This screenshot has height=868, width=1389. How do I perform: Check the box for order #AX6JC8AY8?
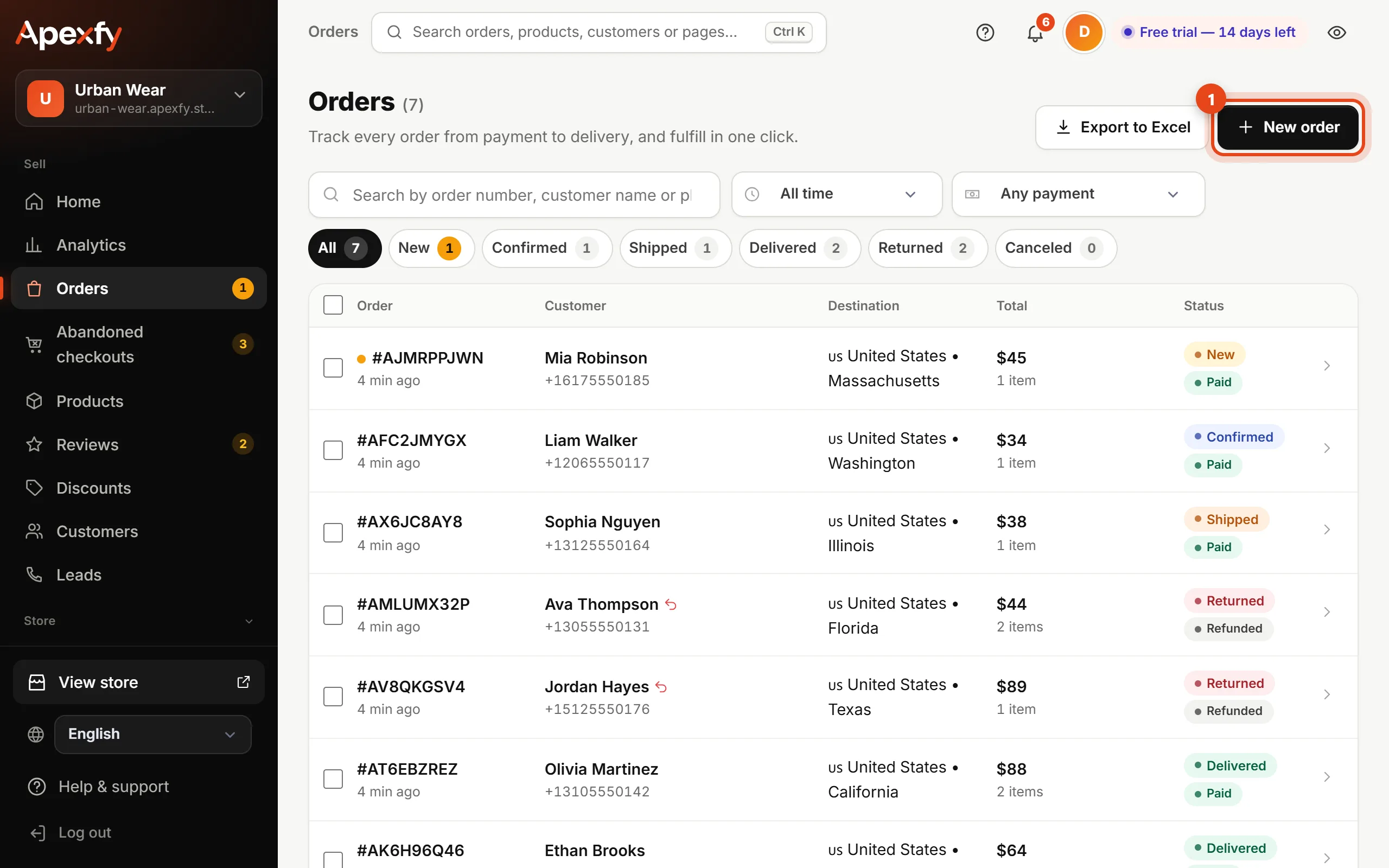333,533
